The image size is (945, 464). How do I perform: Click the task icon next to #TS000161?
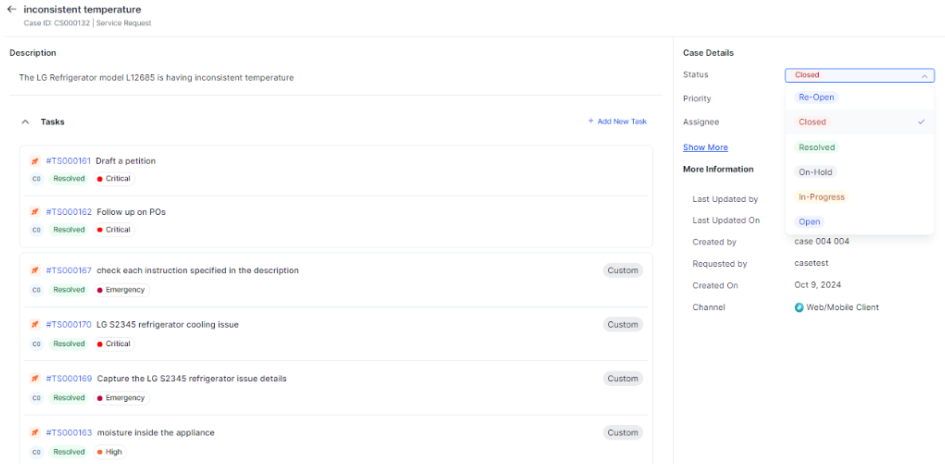tap(36, 161)
